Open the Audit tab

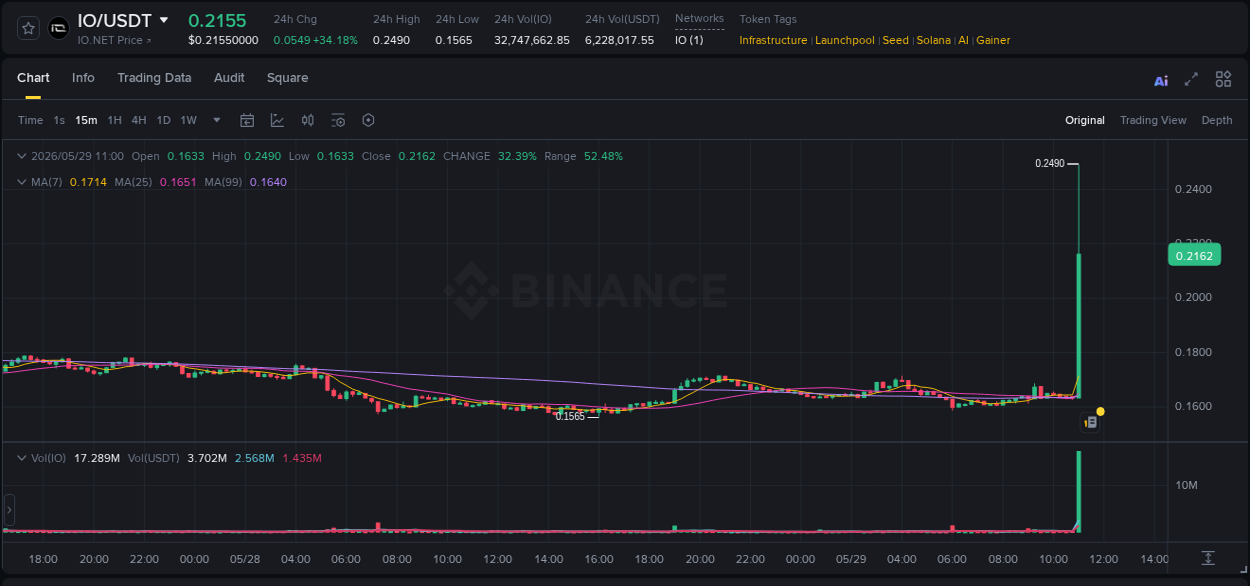(229, 78)
